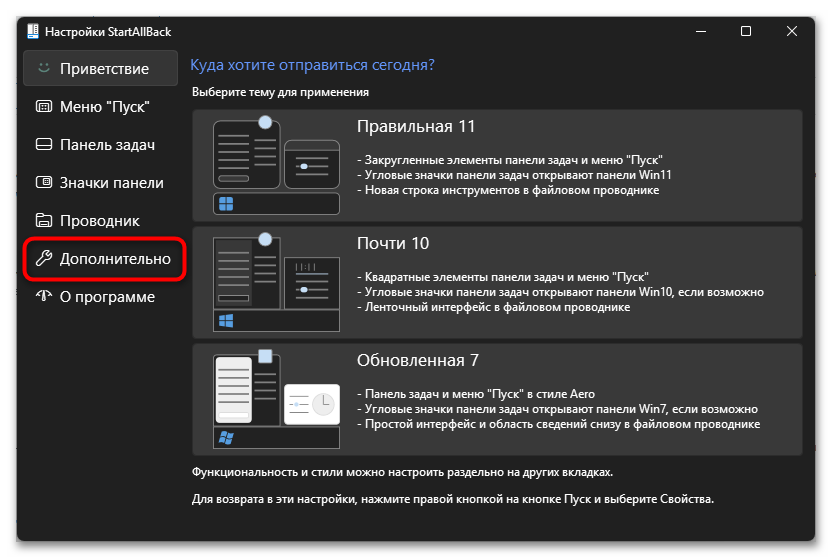
Task: Open the Меню "Пуск" section
Action: (100, 106)
